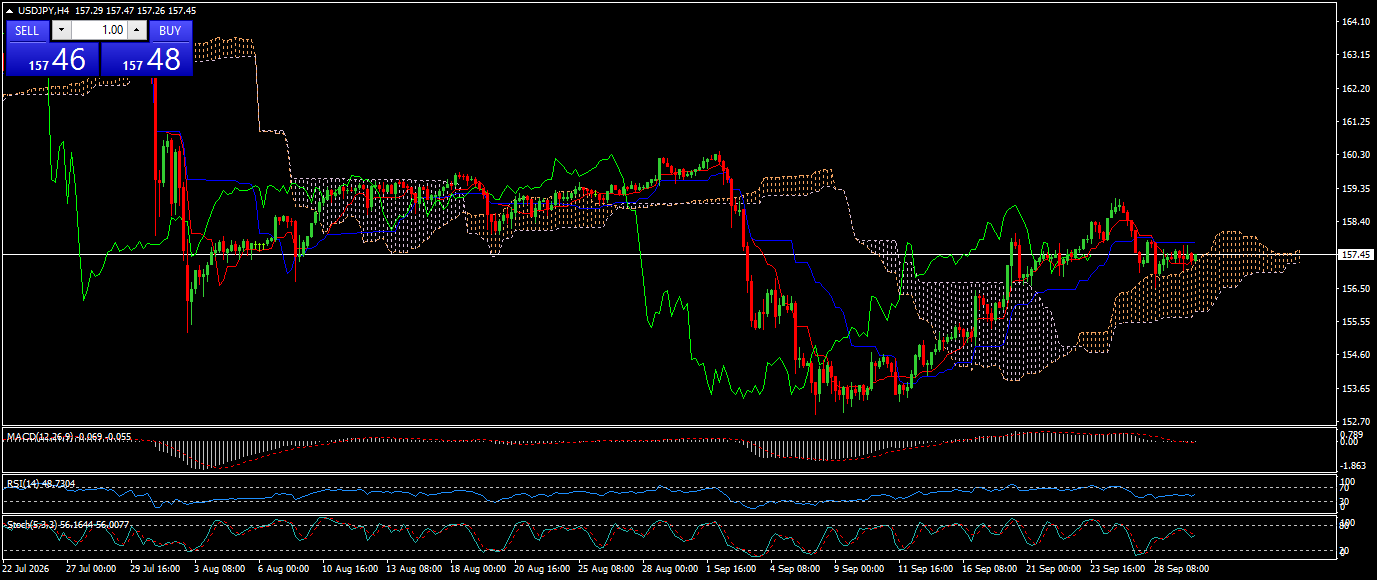Click the 152.70 price scale label
This screenshot has height=580, width=1377.
[1355, 422]
